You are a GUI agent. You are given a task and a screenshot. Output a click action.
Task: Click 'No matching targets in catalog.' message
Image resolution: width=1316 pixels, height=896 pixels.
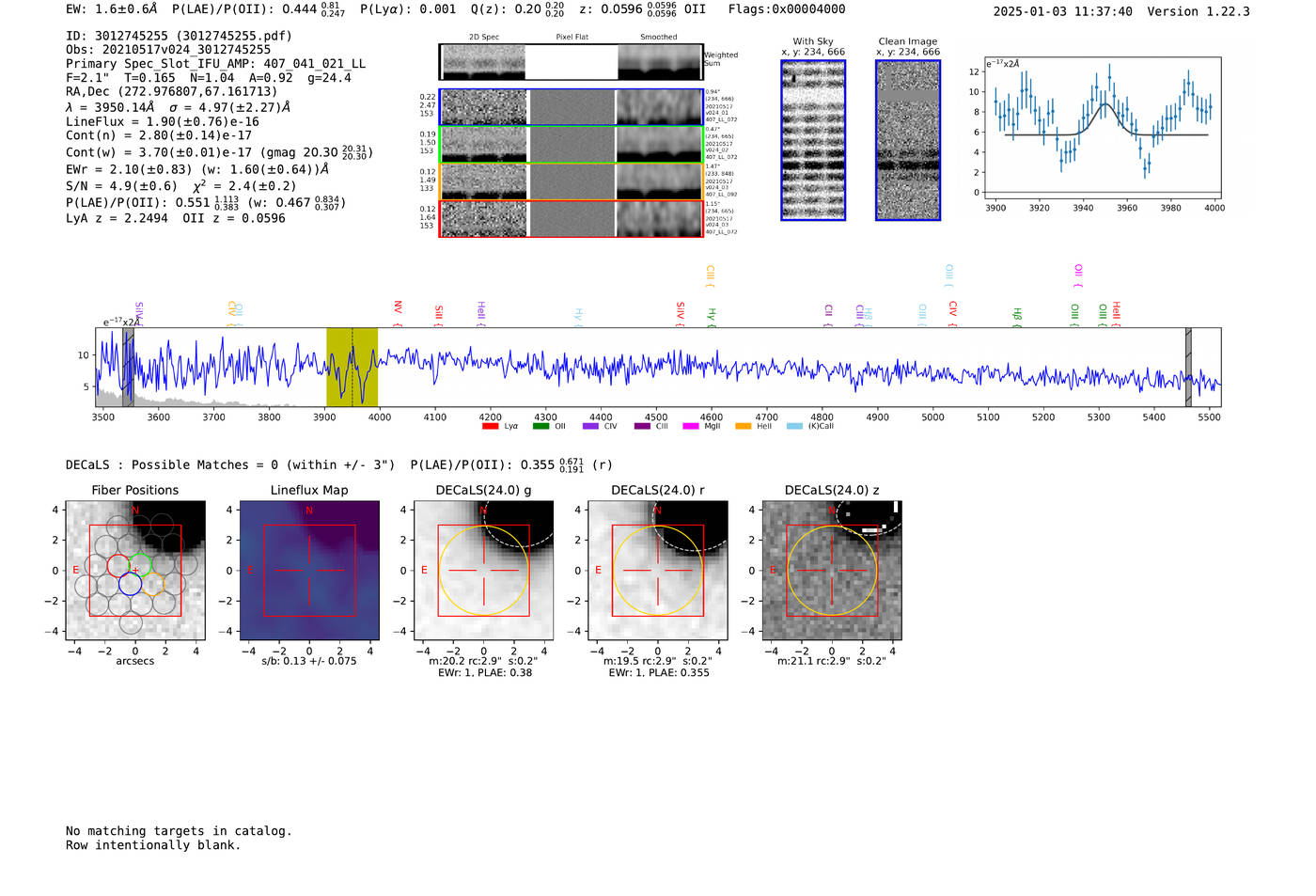pyautogui.click(x=179, y=831)
